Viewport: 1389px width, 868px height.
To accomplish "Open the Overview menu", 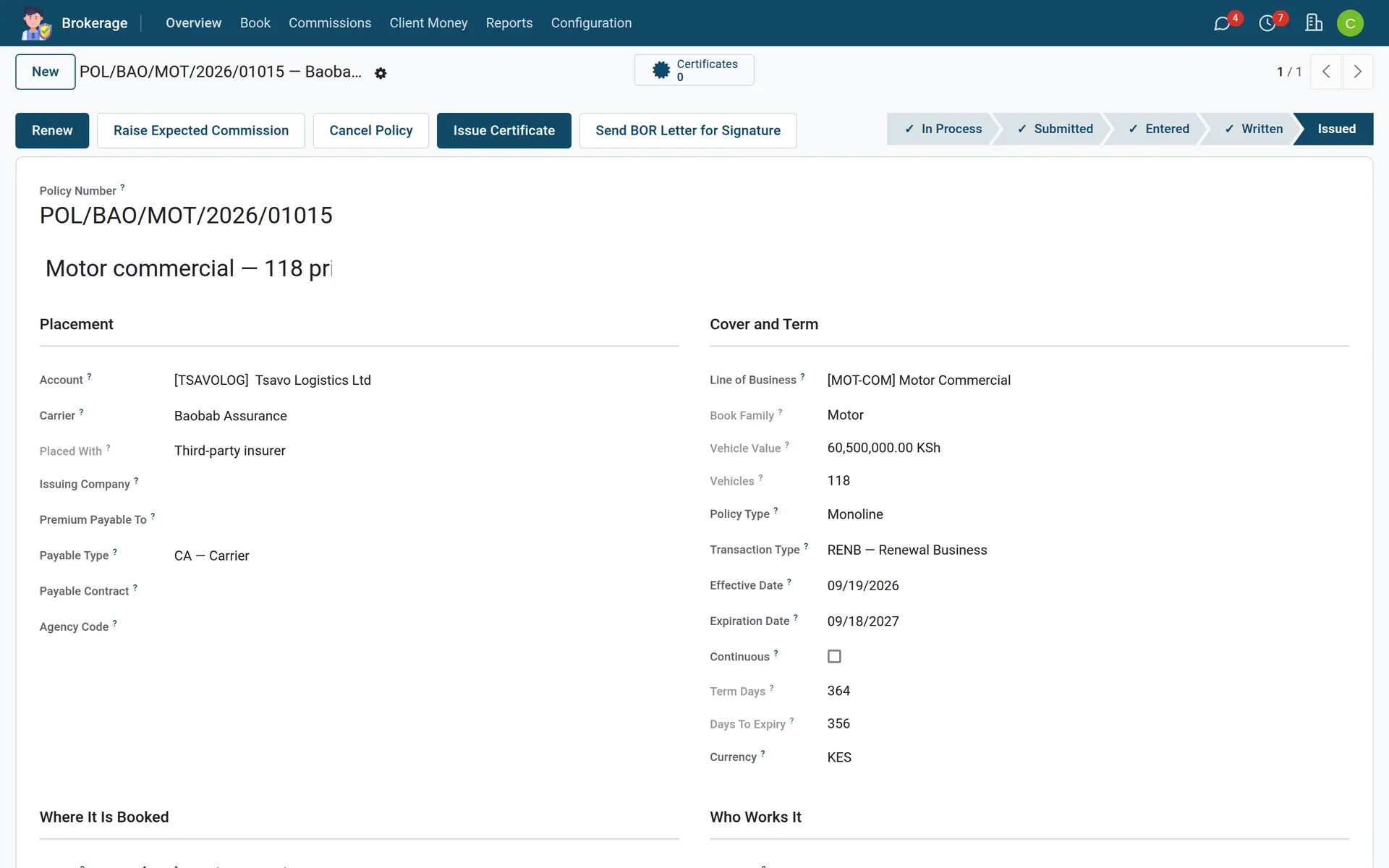I will [193, 23].
